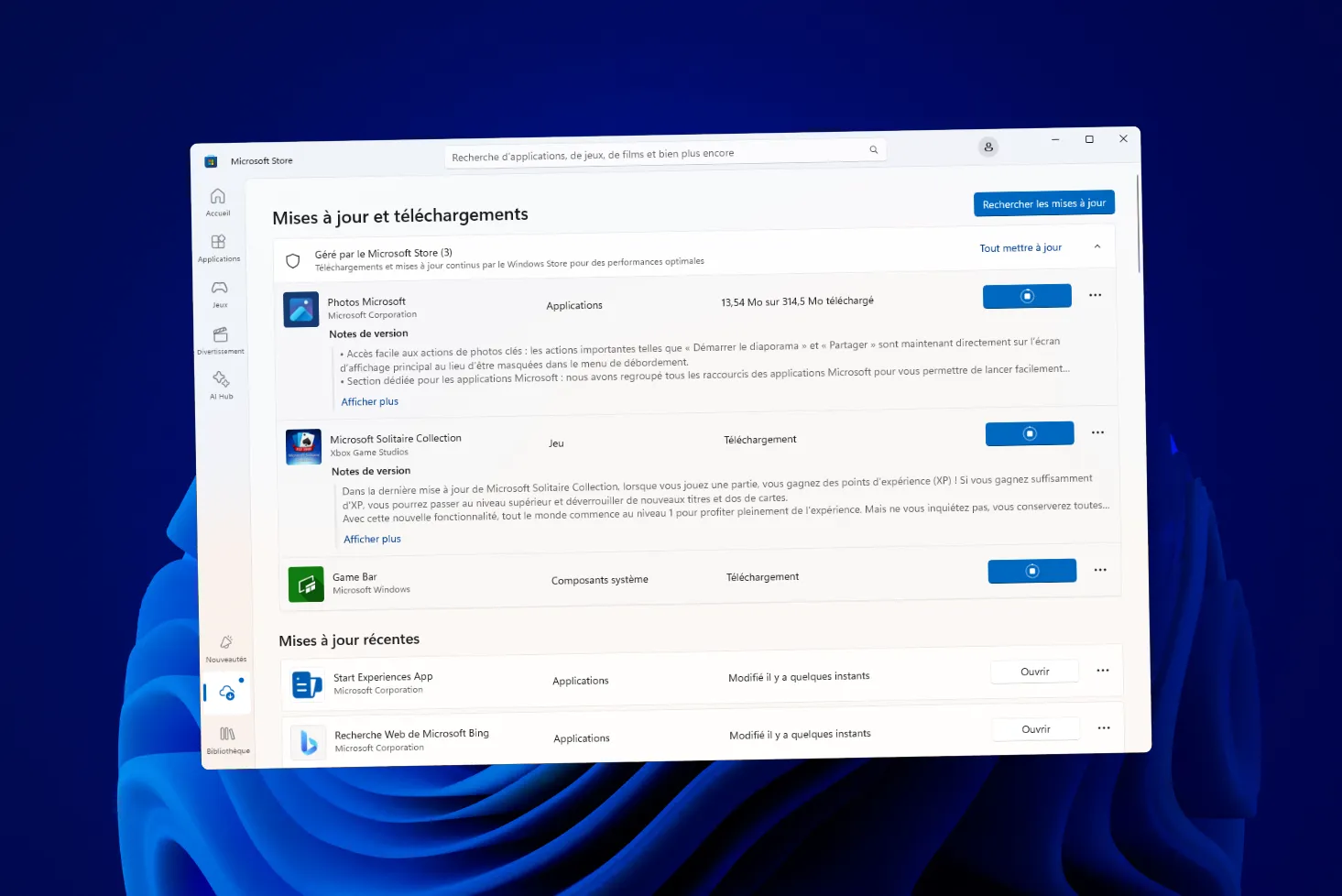Screen dimensions: 1342x896
Task: Click the Photos Microsoft app icon
Action: click(301, 310)
